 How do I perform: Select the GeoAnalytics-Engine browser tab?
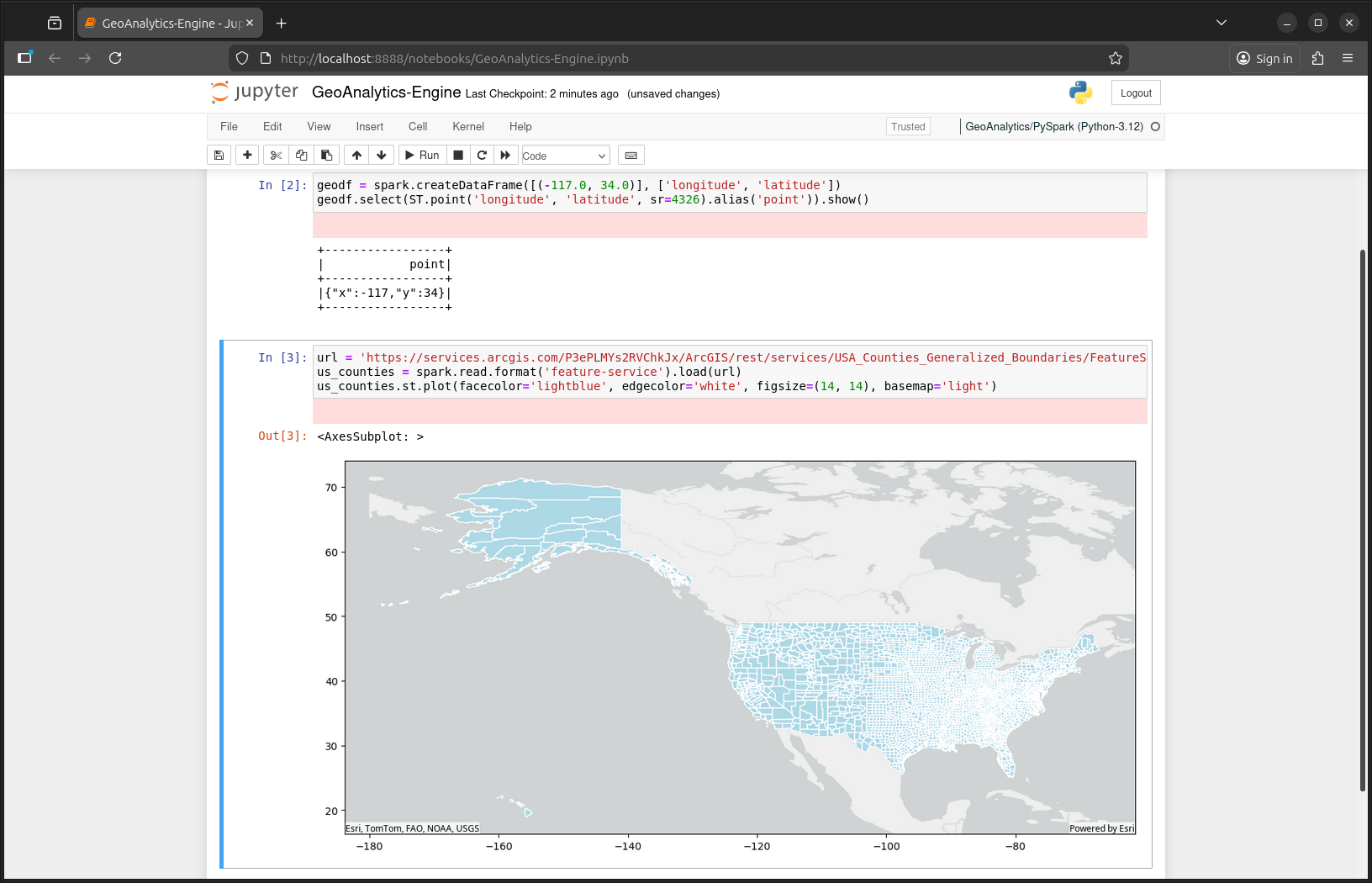click(x=170, y=23)
